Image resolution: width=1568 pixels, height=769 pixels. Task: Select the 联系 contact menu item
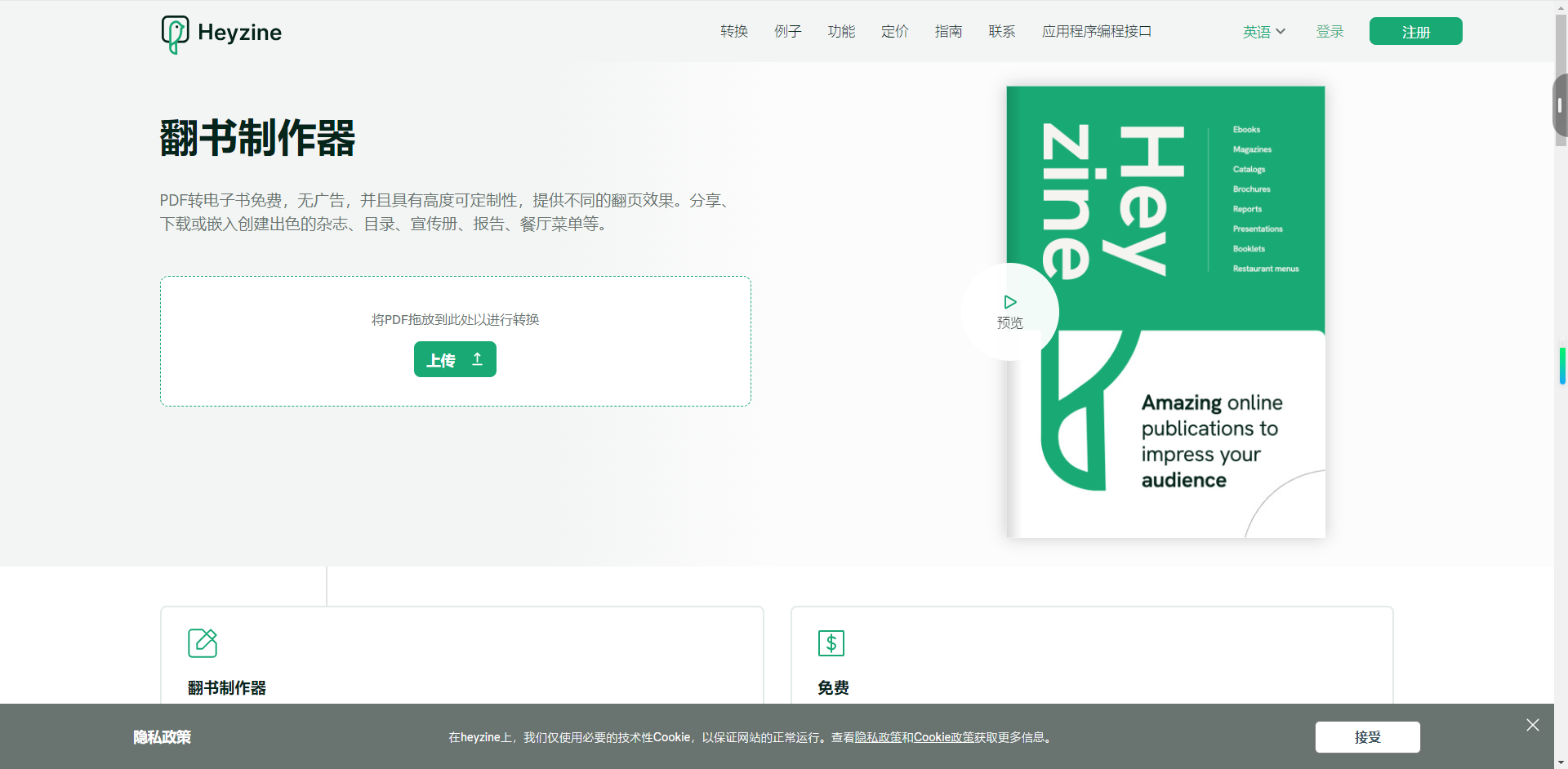1002,31
